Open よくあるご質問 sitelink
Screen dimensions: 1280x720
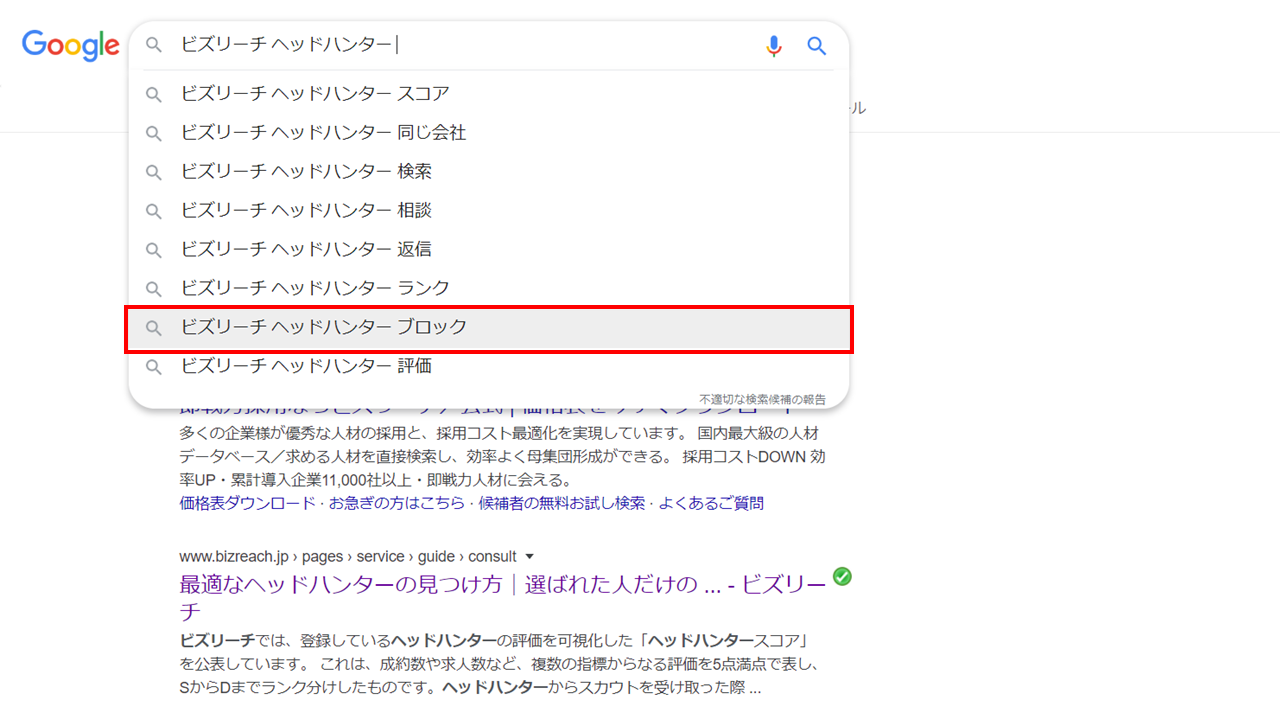(711, 503)
